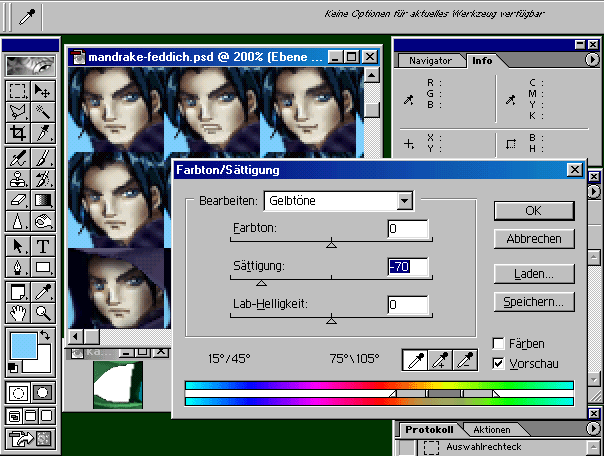604x456 pixels.
Task: Uncheck the Vorschau preview checkbox
Action: 498,363
